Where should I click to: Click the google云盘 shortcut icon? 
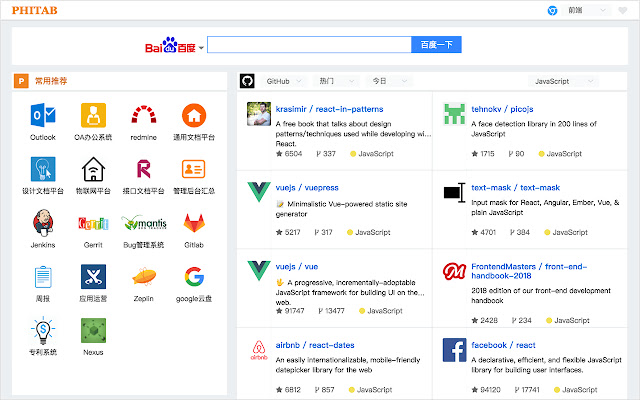[194, 277]
